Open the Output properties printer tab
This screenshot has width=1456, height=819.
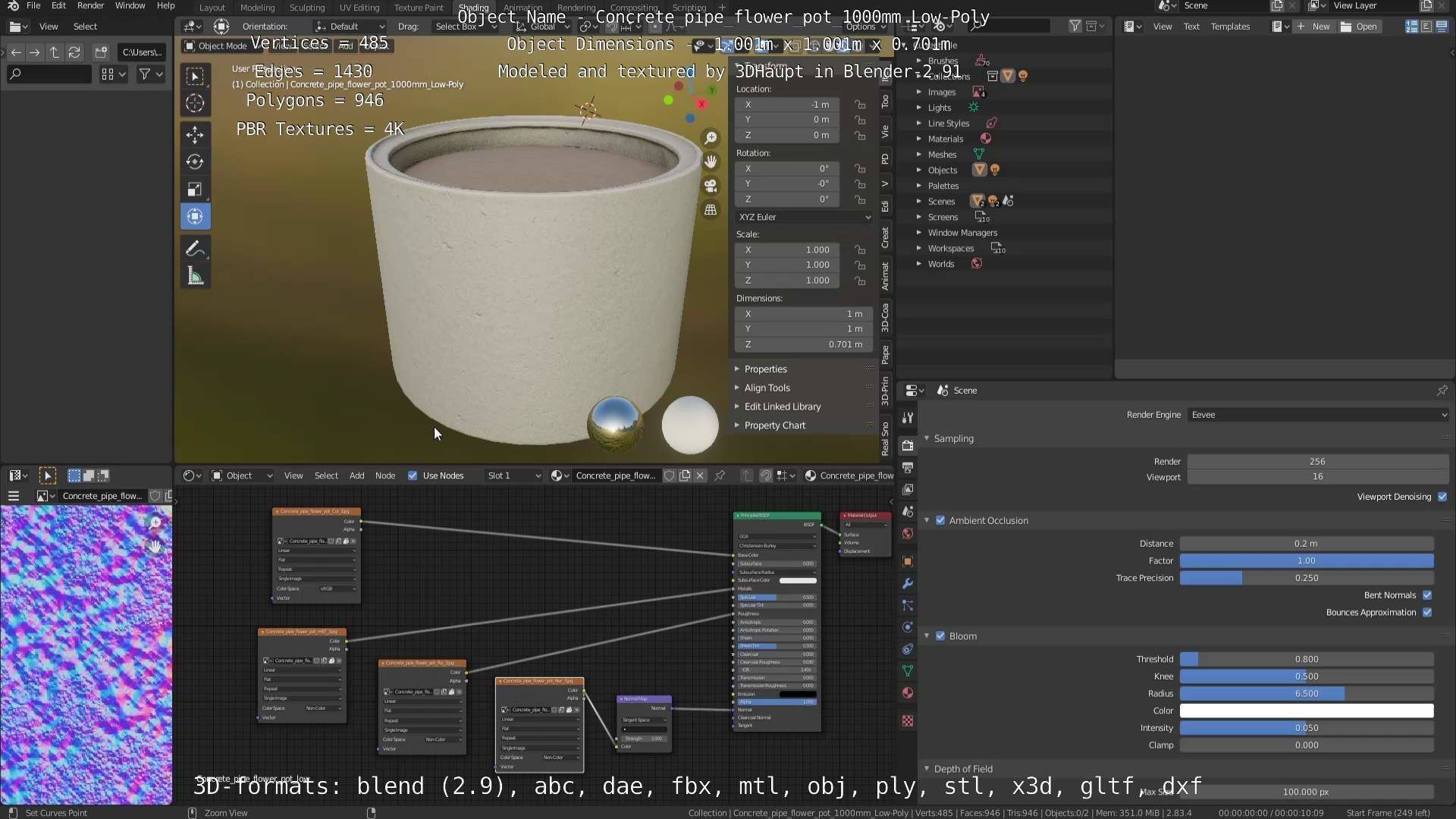(908, 468)
